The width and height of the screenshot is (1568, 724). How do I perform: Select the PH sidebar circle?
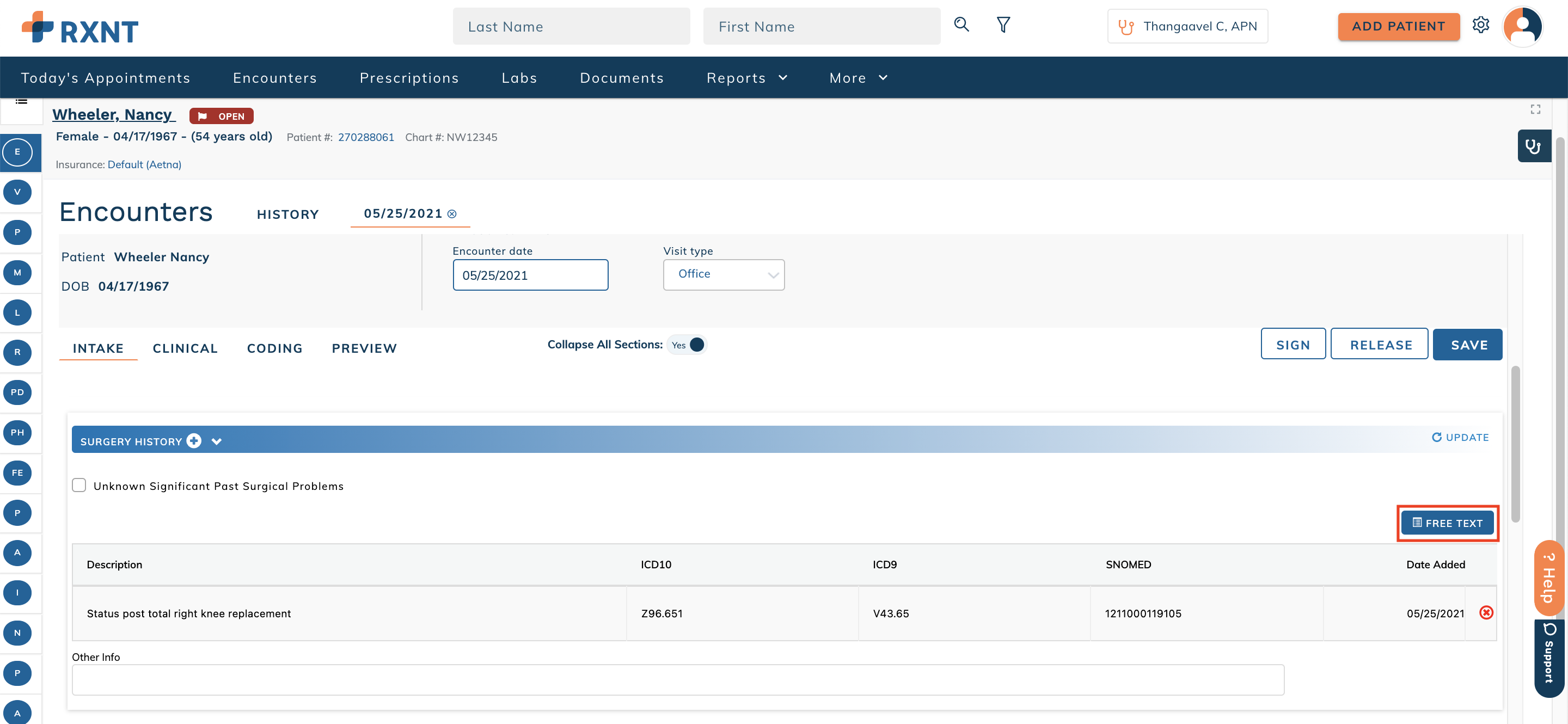tap(17, 433)
